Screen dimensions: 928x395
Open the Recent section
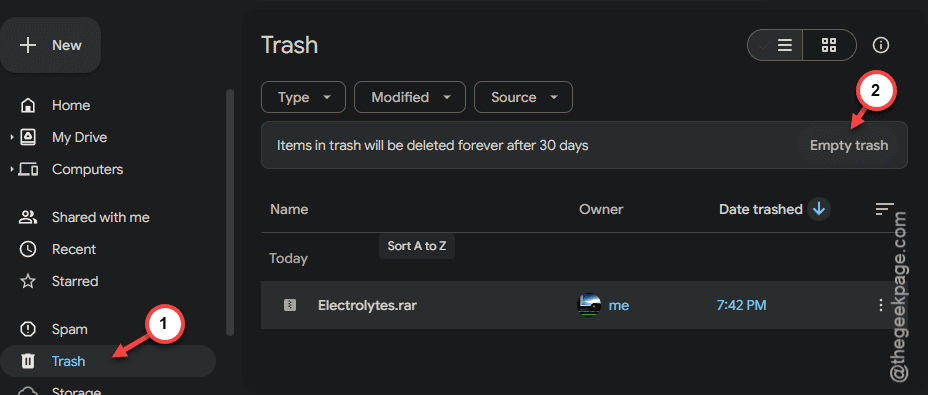tap(73, 249)
